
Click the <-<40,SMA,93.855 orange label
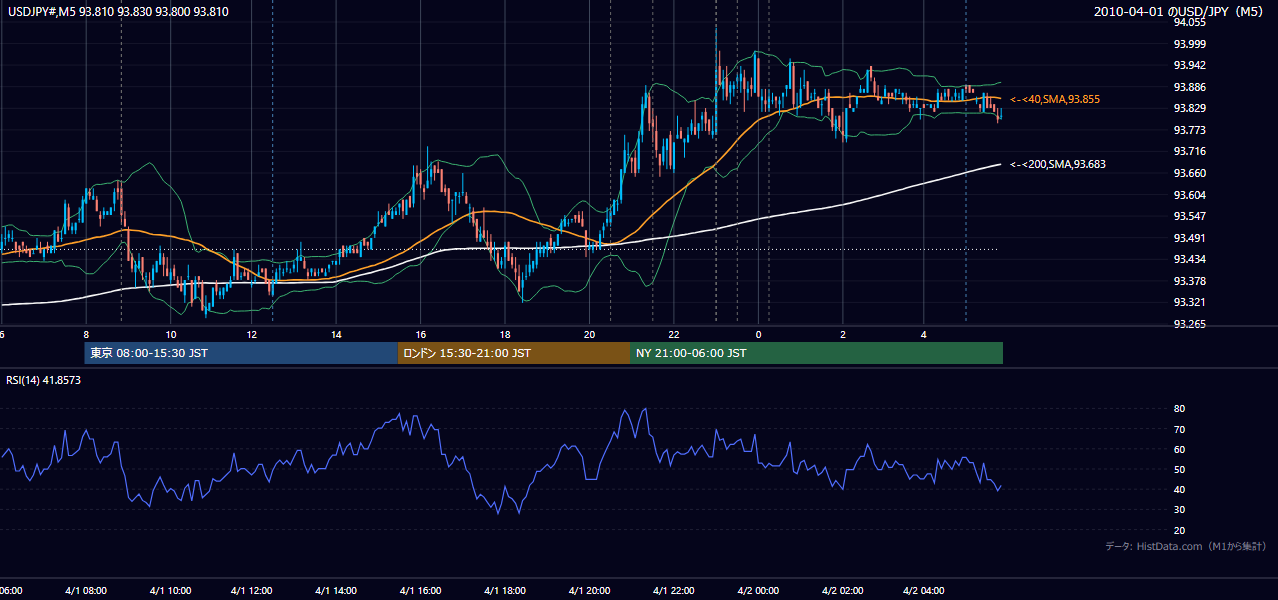(x=1055, y=99)
